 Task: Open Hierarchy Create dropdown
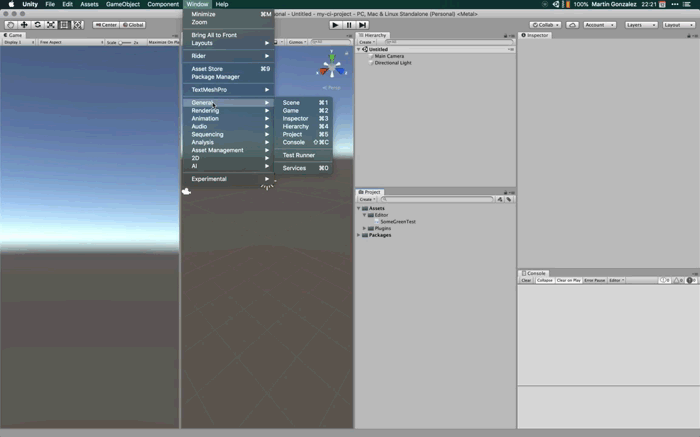click(367, 42)
